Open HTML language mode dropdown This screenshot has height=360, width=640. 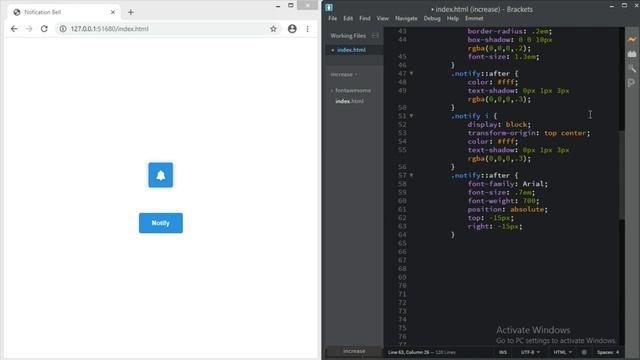[562, 352]
